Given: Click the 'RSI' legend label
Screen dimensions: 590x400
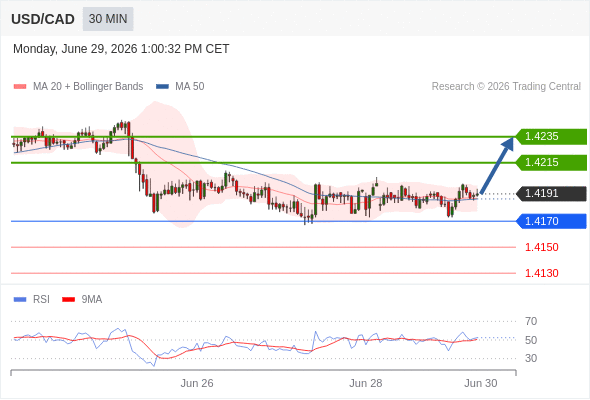Looking at the screenshot, I should 41,300.
